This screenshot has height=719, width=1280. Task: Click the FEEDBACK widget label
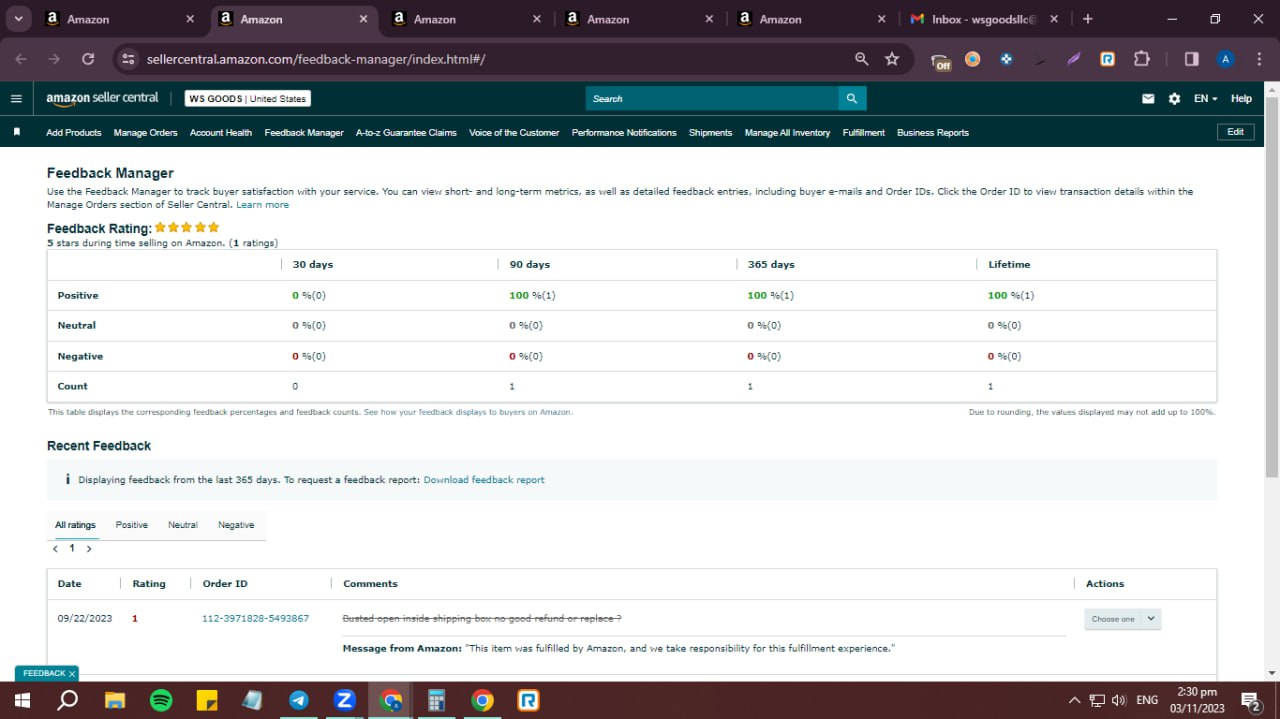pyautogui.click(x=44, y=674)
